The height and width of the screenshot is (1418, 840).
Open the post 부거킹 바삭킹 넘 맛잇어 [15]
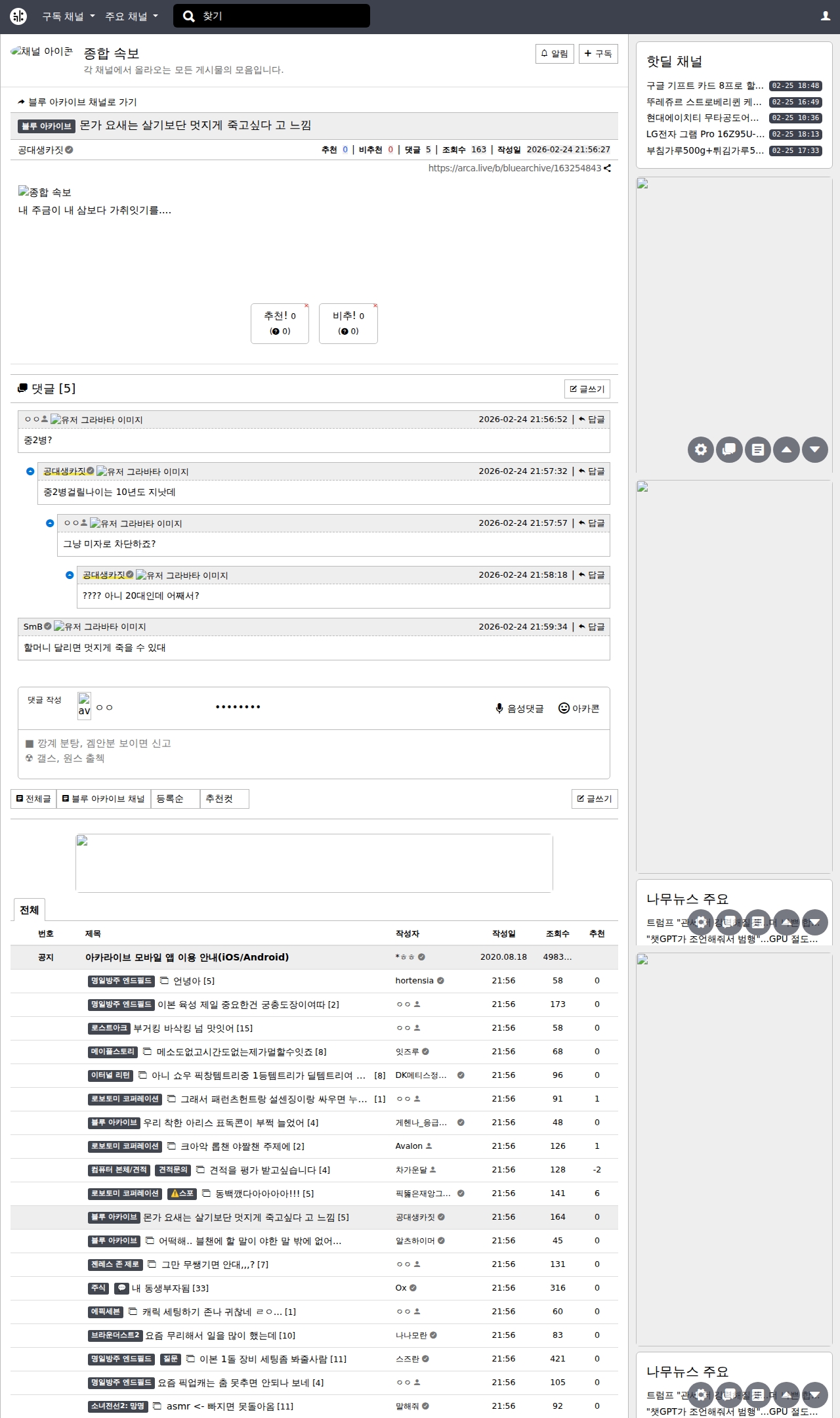tap(193, 1029)
